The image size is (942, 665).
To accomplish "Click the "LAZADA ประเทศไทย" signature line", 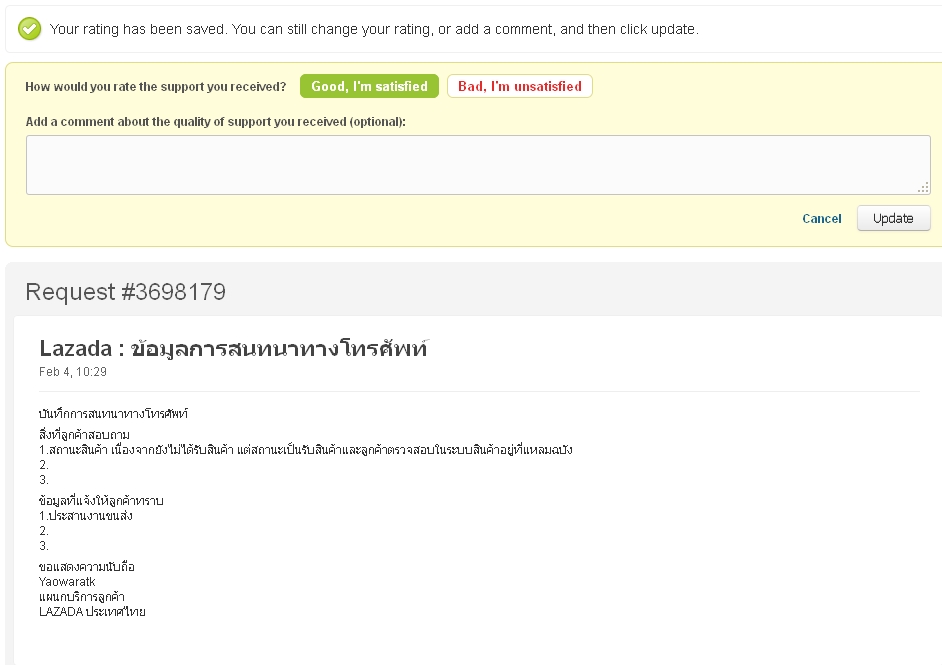I will (92, 612).
